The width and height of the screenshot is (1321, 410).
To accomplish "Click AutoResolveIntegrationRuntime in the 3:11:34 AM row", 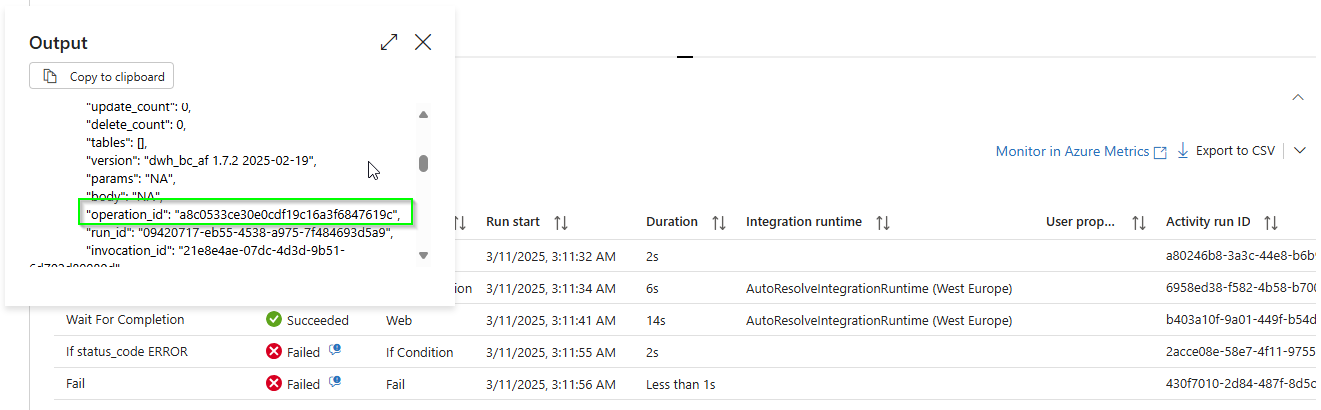I will [879, 289].
